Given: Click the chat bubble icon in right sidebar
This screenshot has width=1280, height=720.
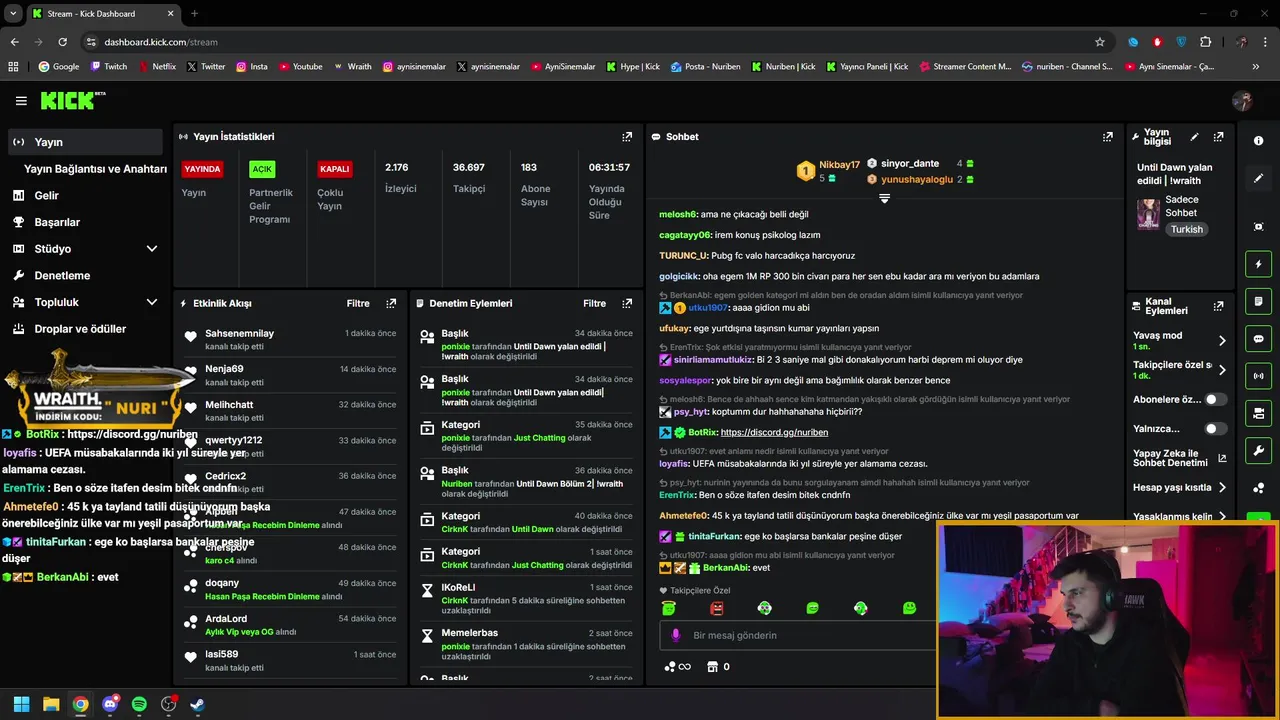Looking at the screenshot, I should (1258, 339).
